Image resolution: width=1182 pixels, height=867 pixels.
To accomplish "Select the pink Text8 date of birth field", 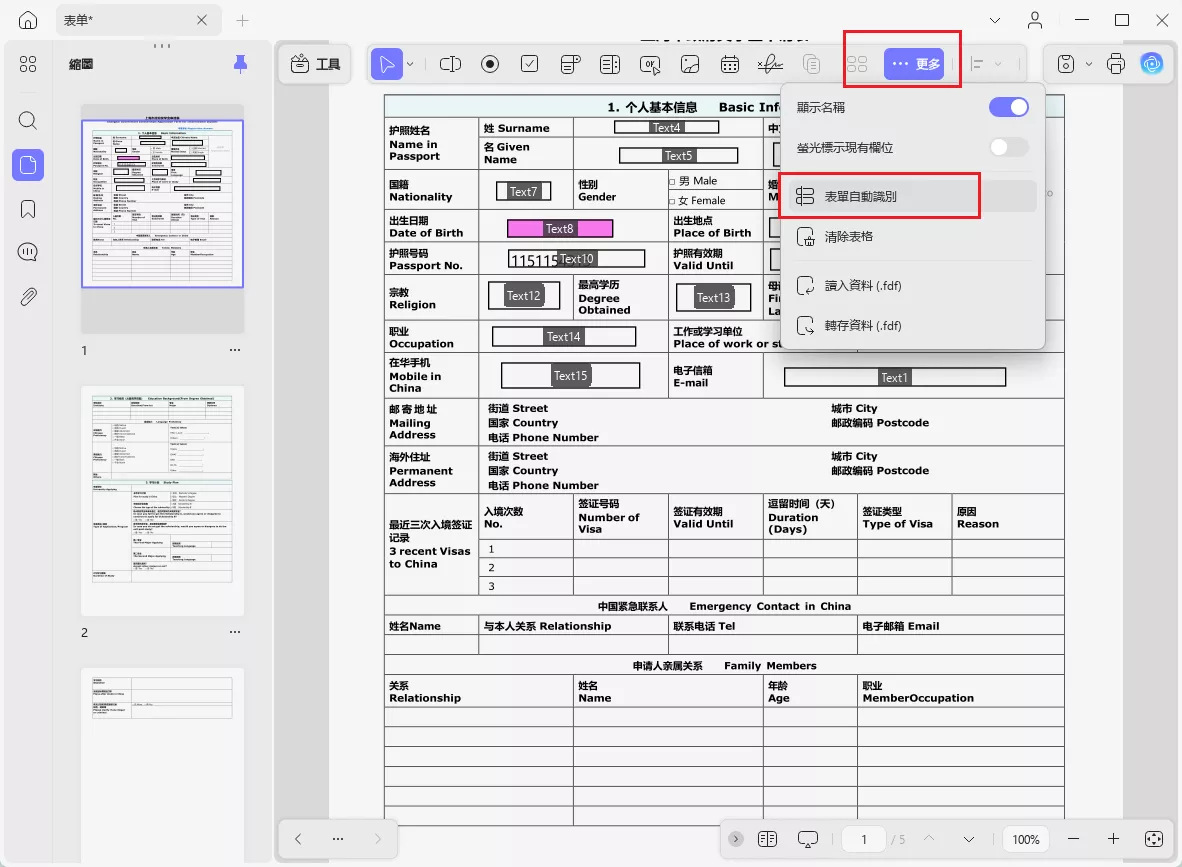I will point(559,228).
